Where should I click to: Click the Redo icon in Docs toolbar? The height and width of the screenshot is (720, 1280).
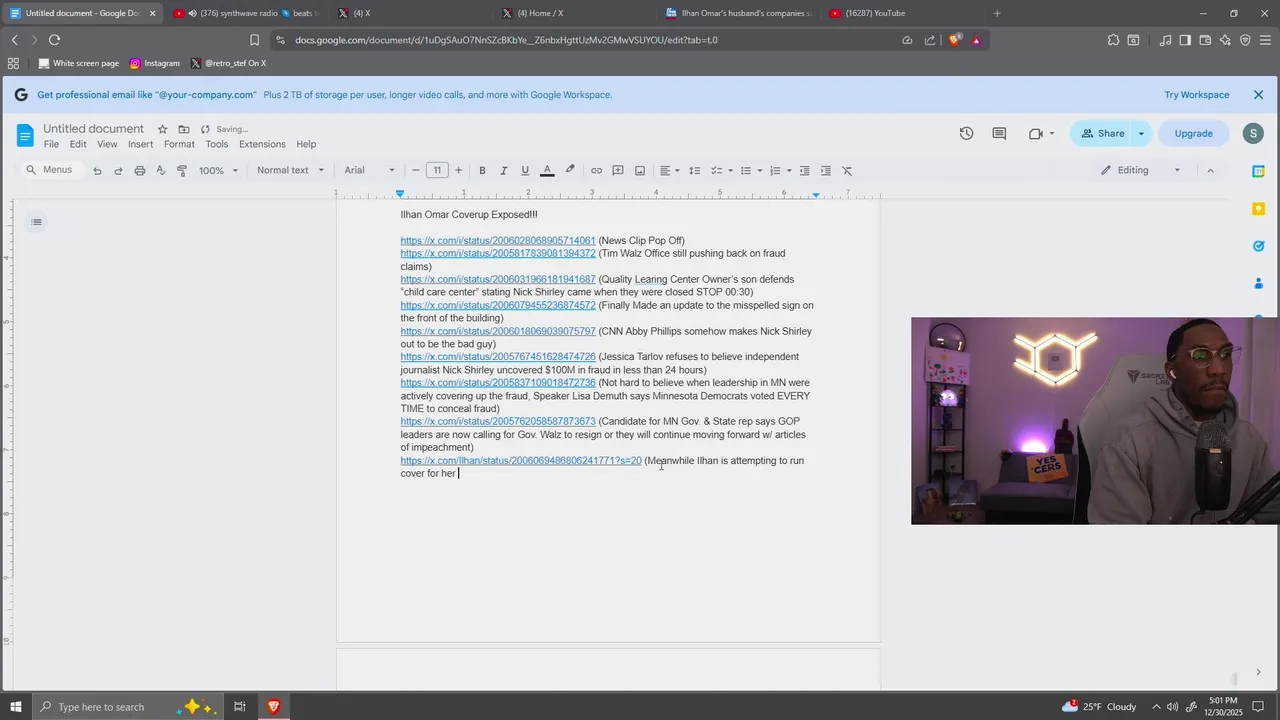point(118,171)
